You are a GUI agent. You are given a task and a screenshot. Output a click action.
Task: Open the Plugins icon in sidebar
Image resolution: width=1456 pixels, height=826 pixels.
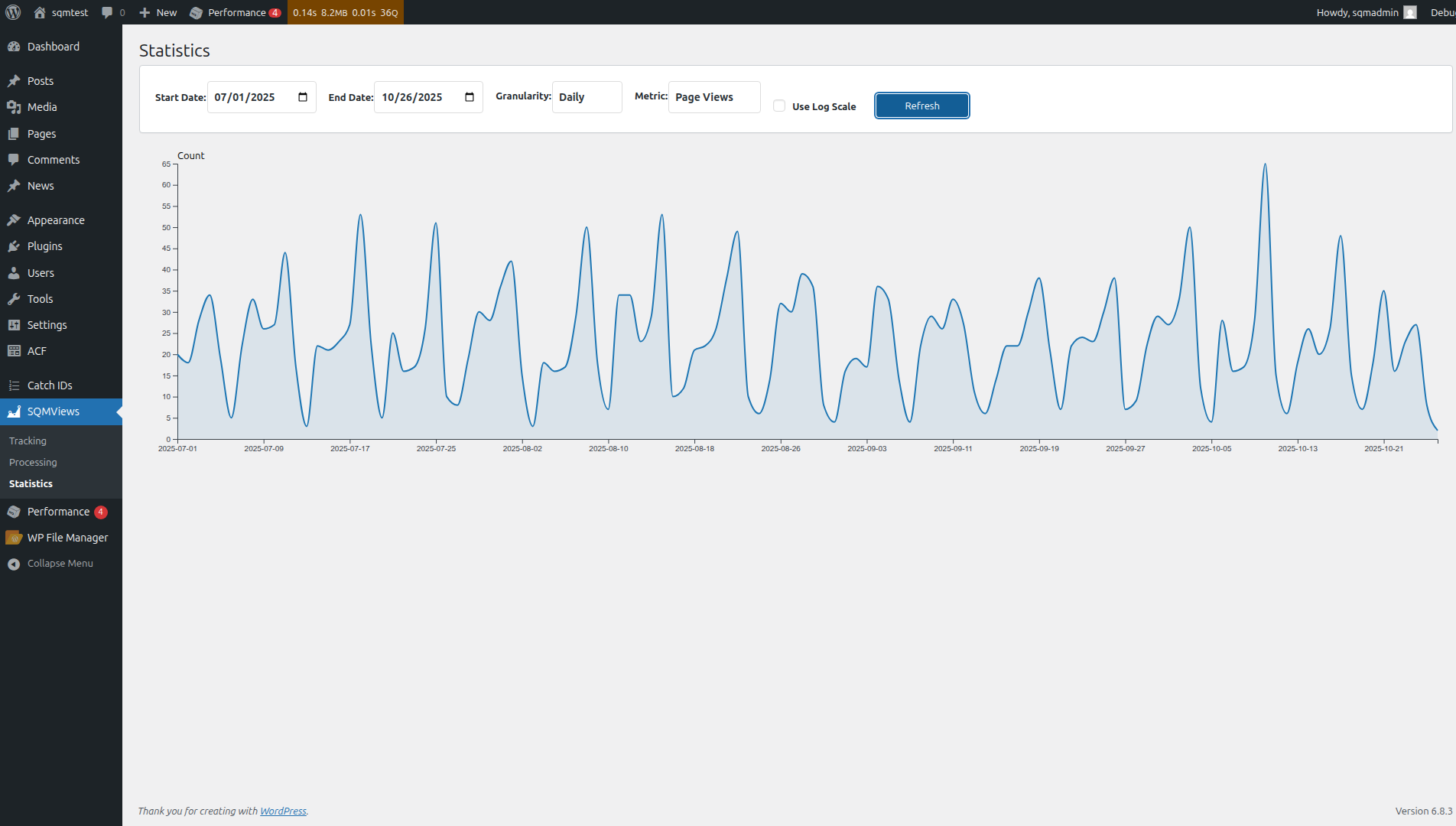15,246
